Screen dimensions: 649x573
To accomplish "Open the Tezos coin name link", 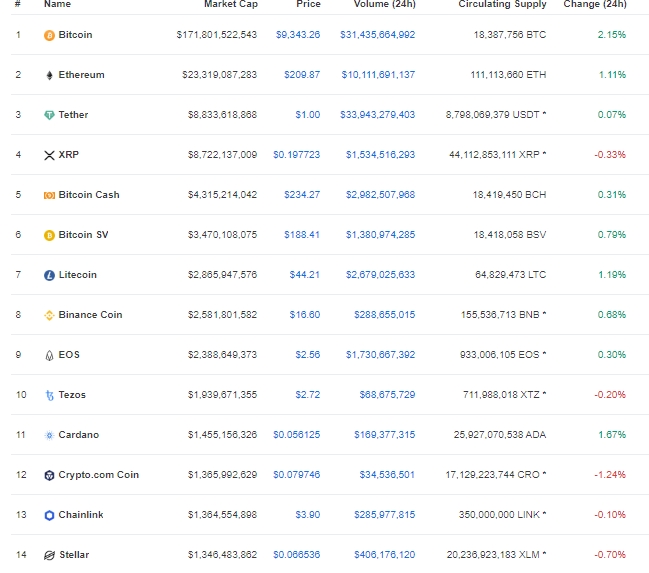I will (72, 395).
